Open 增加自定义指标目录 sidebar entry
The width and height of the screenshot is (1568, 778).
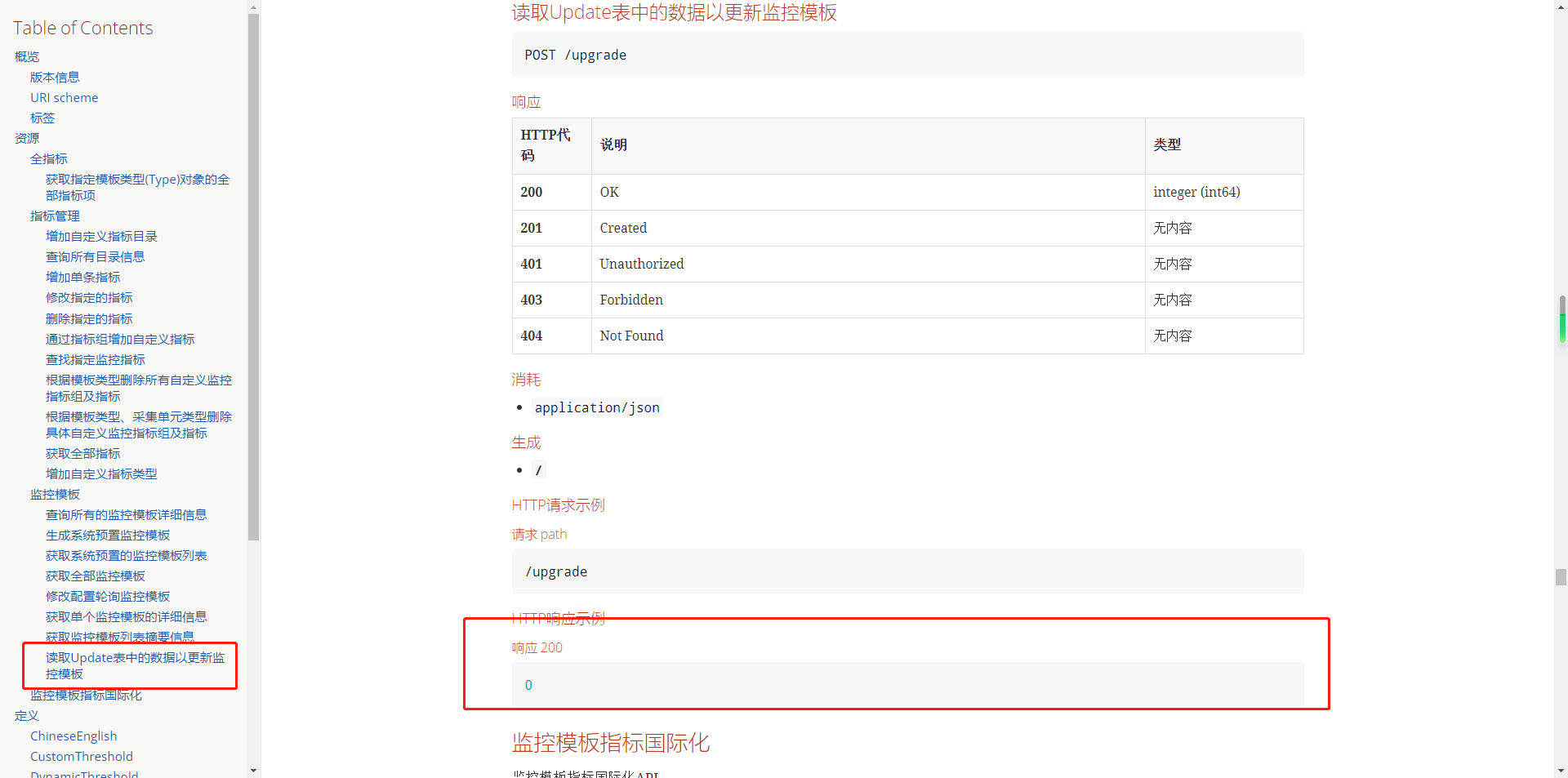(101, 236)
